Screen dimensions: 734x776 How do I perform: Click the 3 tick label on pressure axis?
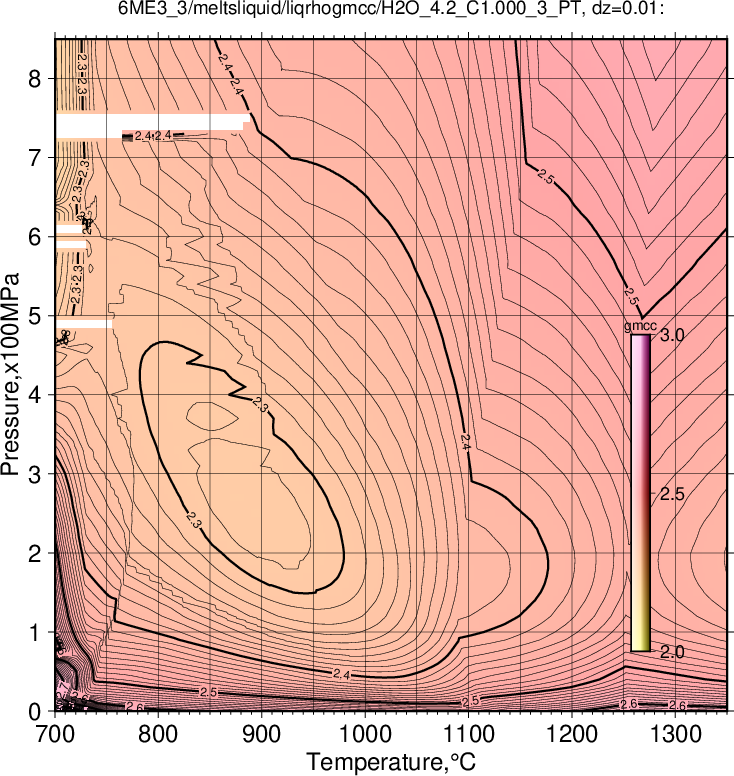point(35,474)
